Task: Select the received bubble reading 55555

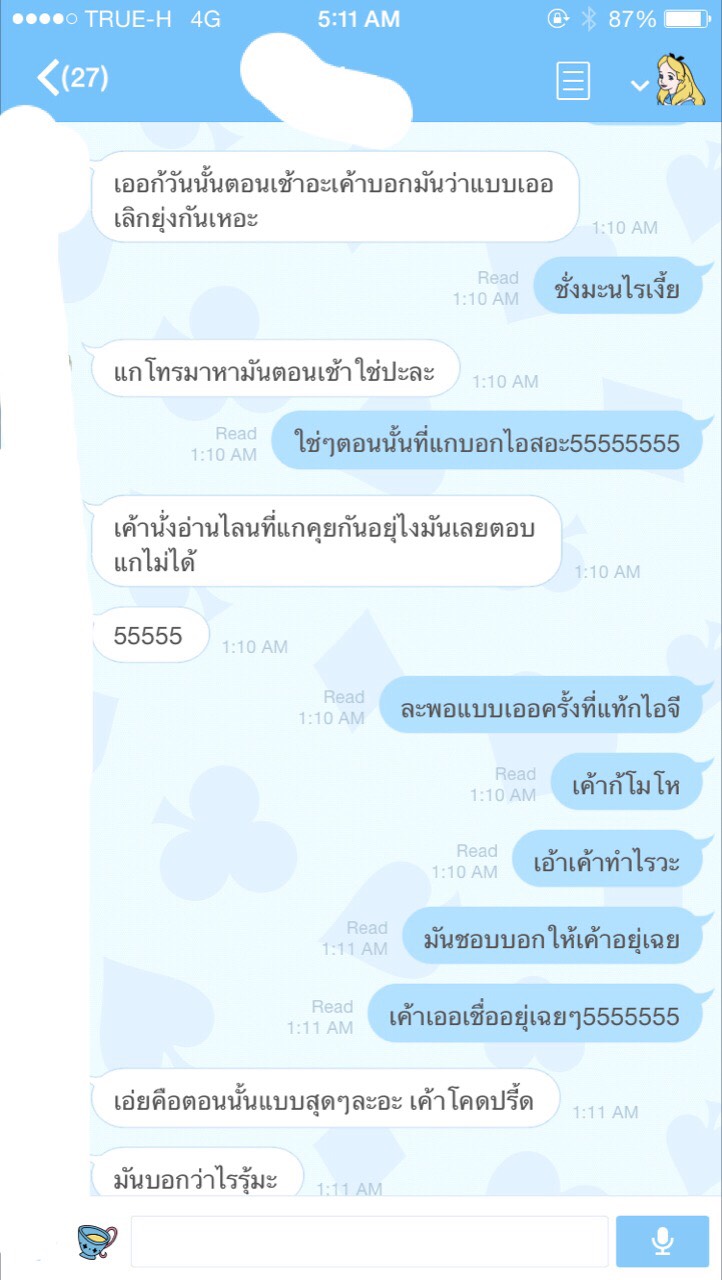Action: [150, 635]
